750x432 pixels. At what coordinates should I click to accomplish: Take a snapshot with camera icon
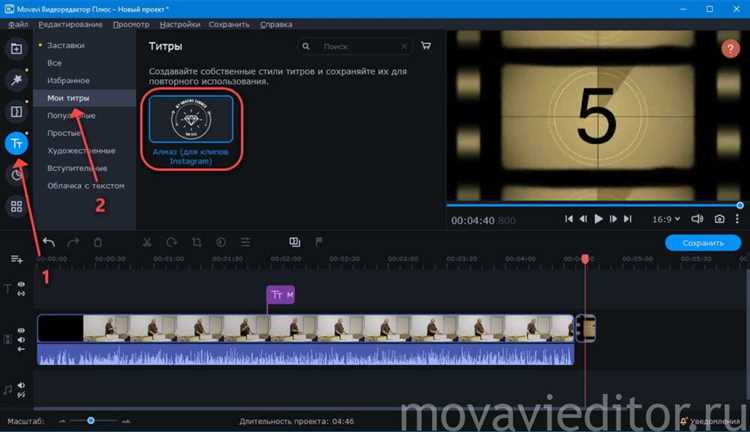(x=719, y=219)
